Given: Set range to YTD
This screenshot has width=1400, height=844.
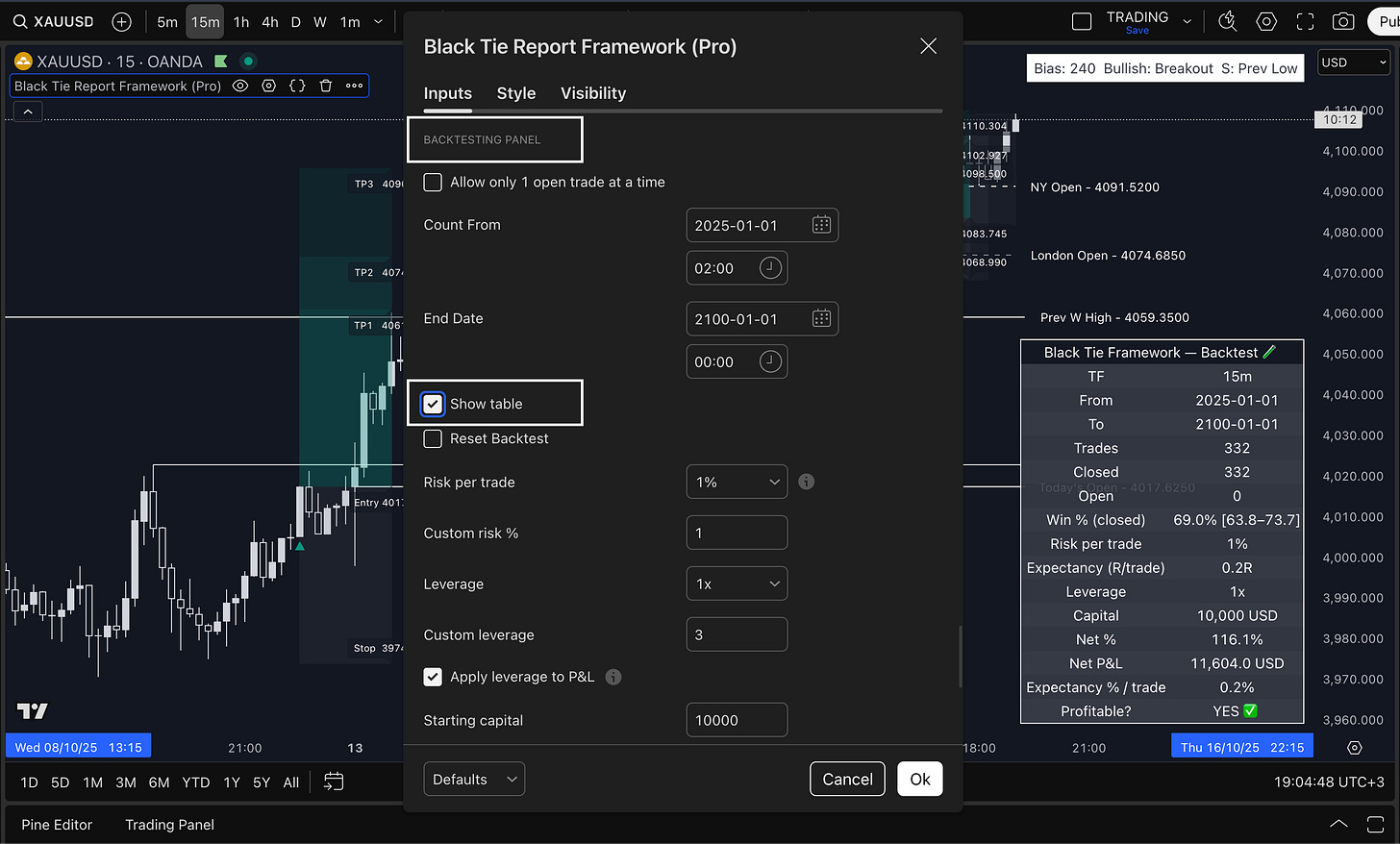Looking at the screenshot, I should 196,782.
